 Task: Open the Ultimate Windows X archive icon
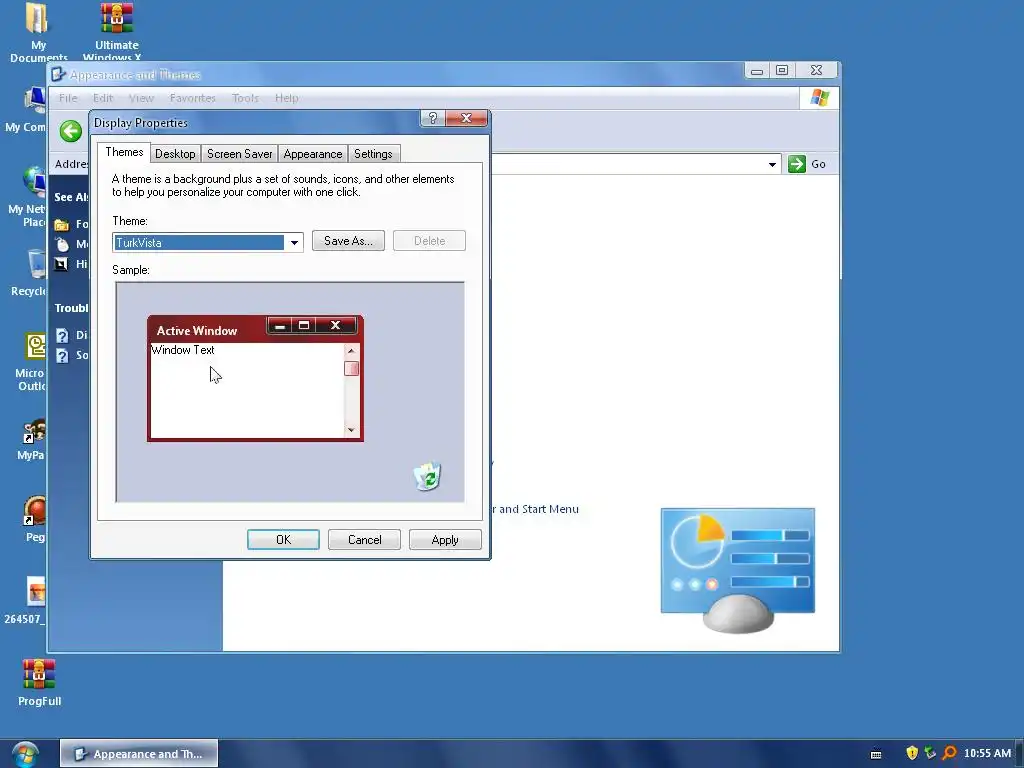coord(116,31)
